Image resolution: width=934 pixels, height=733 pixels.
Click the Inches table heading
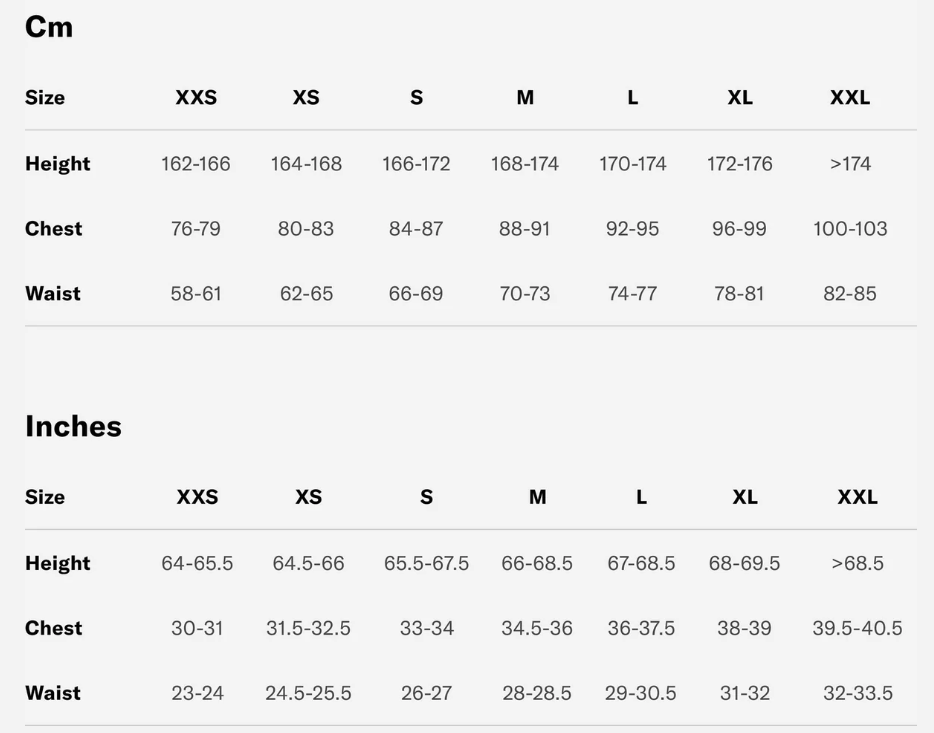pyautogui.click(x=73, y=426)
